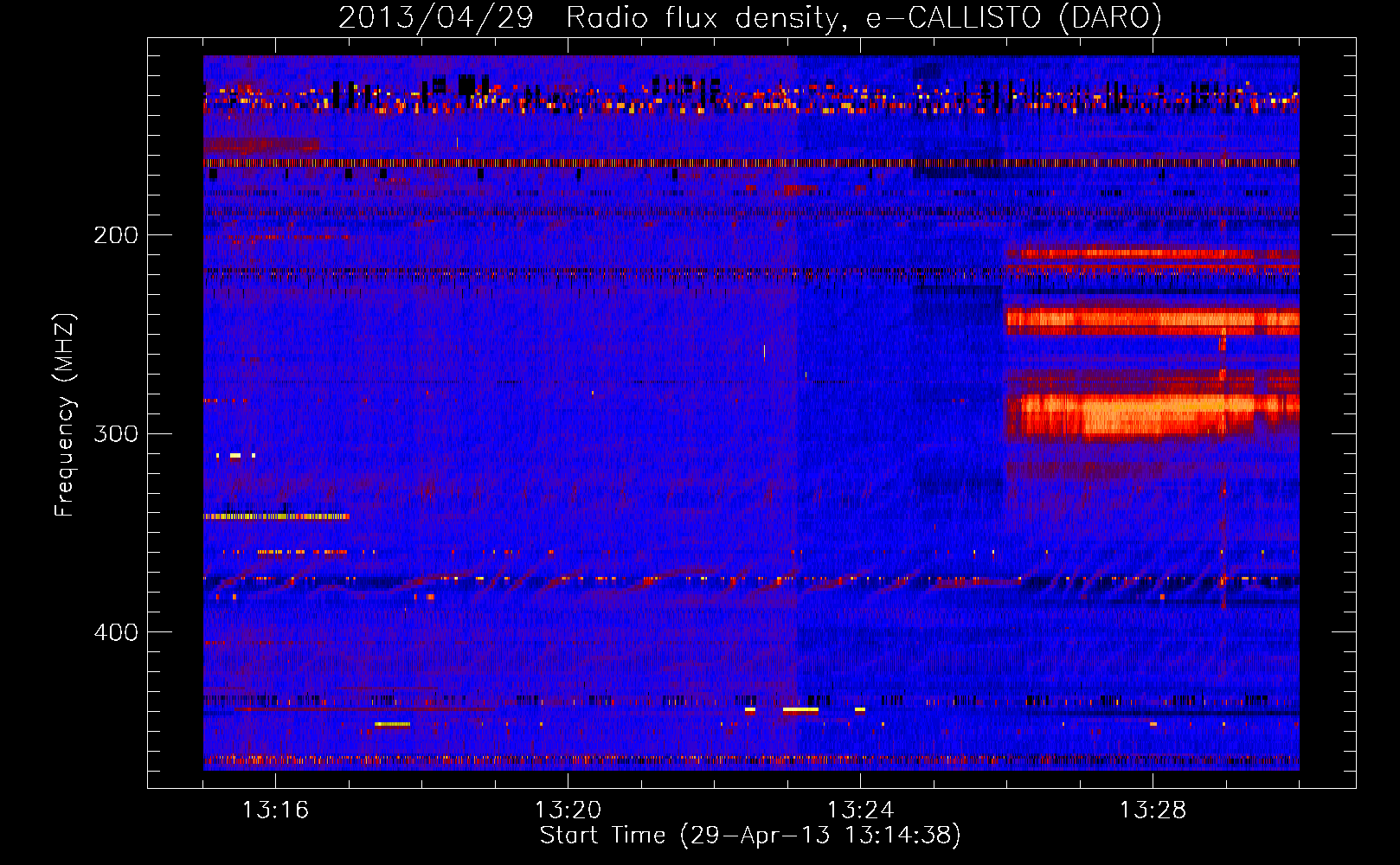Viewport: 1400px width, 865px height.
Task: Click the 400 frequency tick label
Action: pyautogui.click(x=116, y=632)
